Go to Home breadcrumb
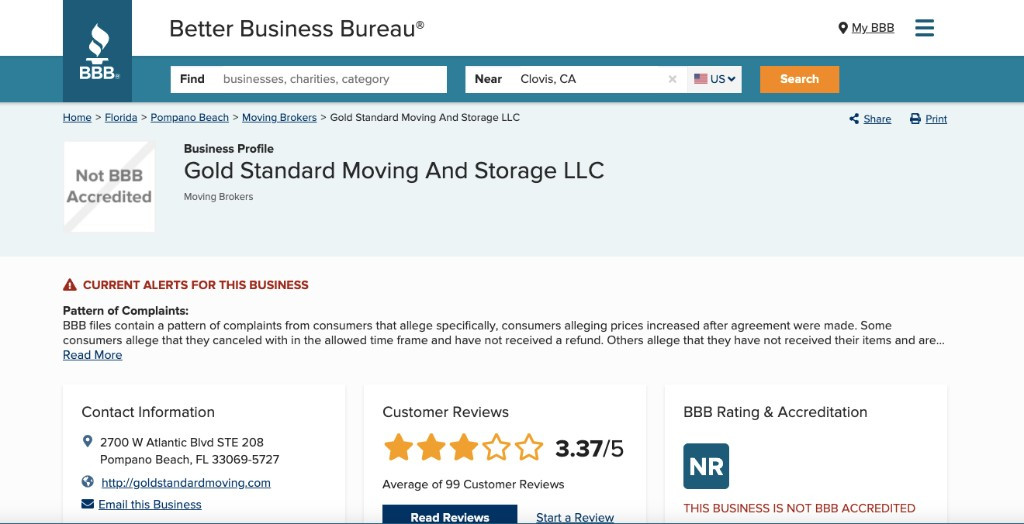 pyautogui.click(x=77, y=118)
